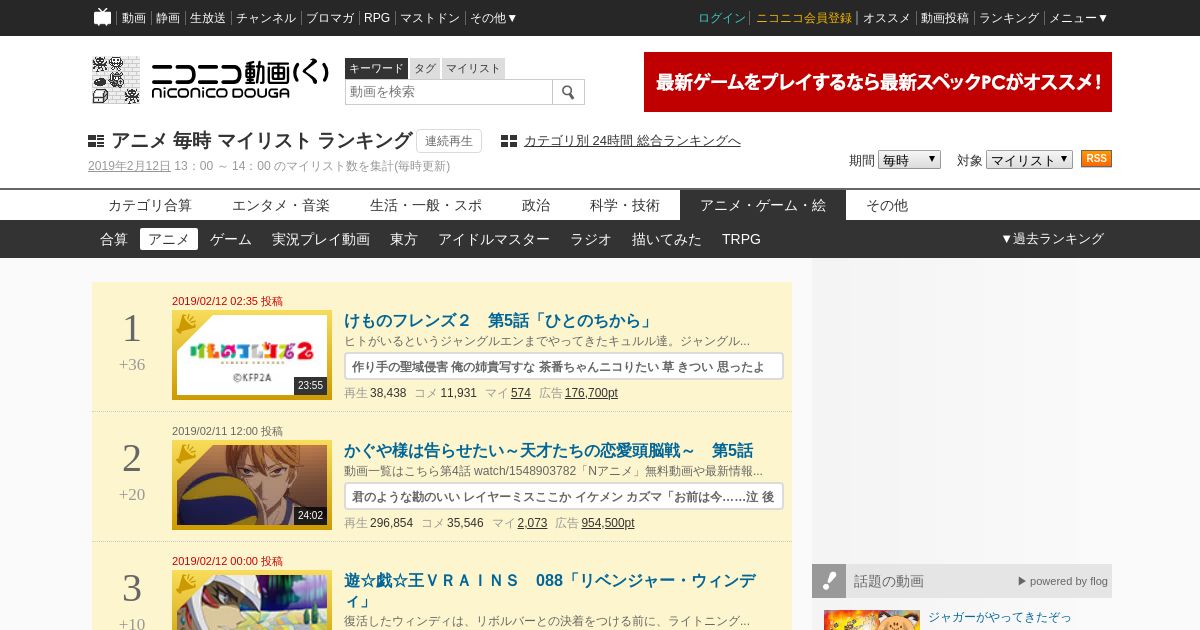
Task: Open 動画投稿 in top bar
Action: point(945,18)
